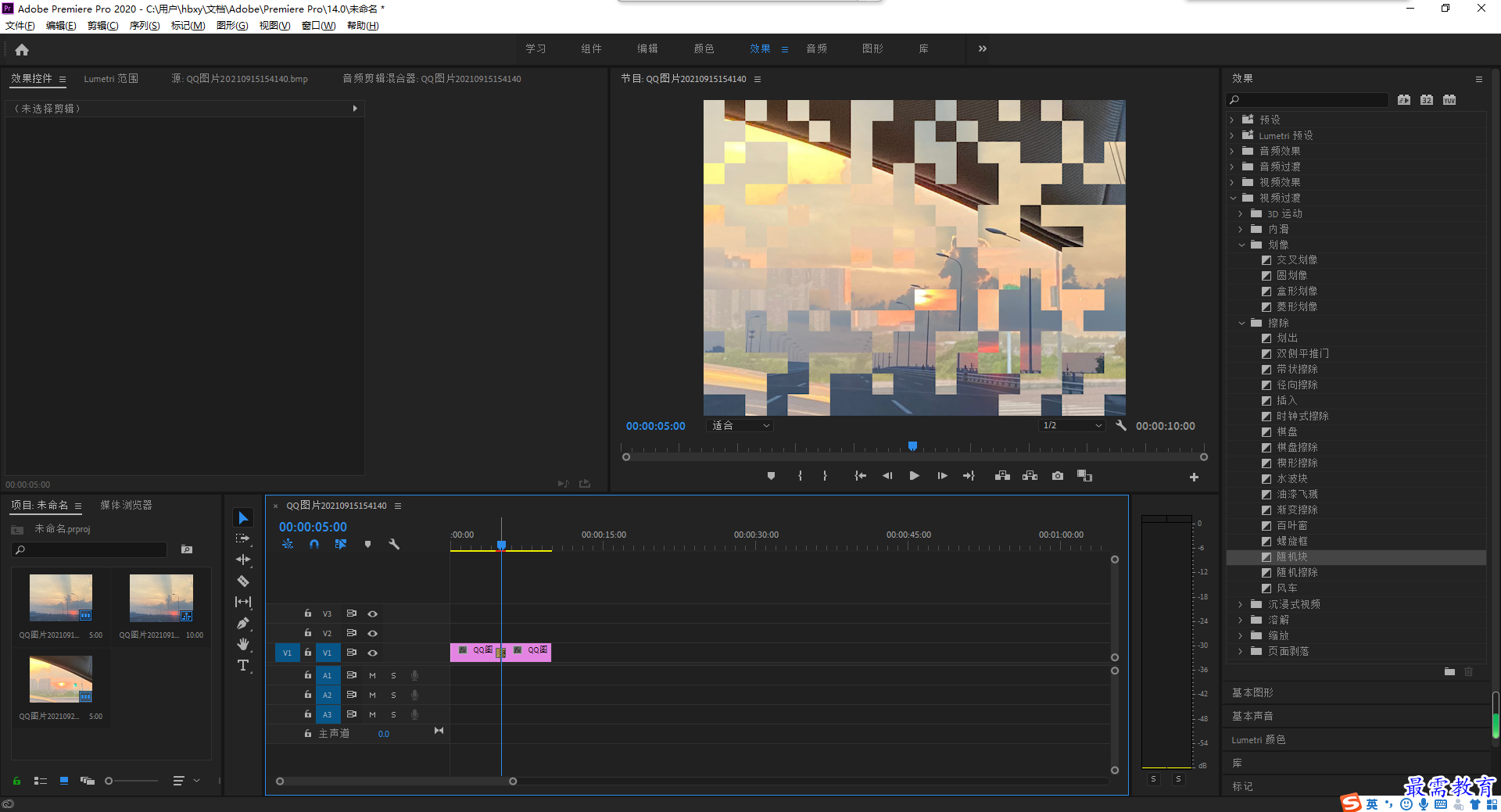Screen dimensions: 1501x812
Task: Lock the V3 track
Action: pos(308,613)
